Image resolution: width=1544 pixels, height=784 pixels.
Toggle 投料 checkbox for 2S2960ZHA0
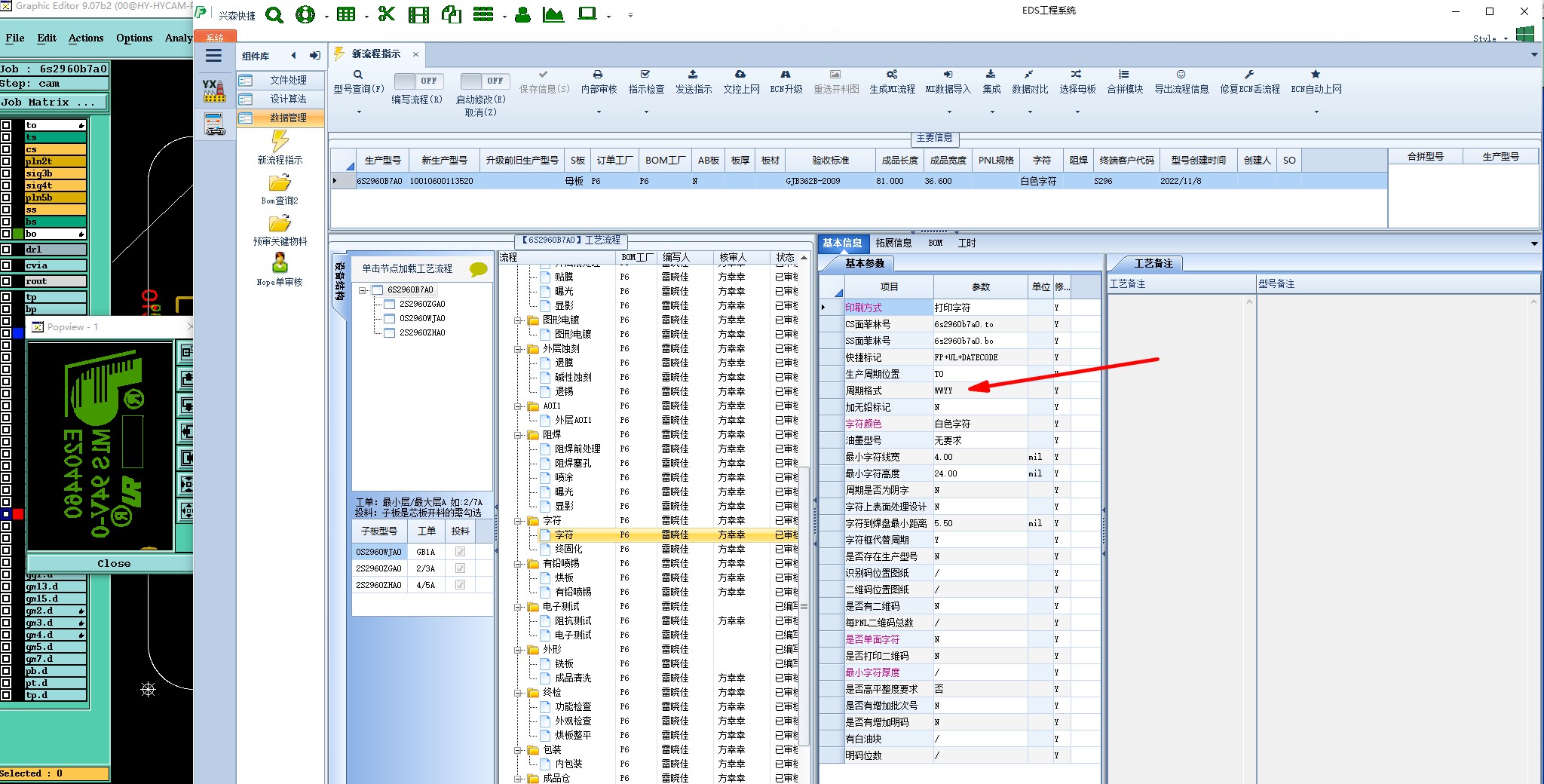click(460, 585)
